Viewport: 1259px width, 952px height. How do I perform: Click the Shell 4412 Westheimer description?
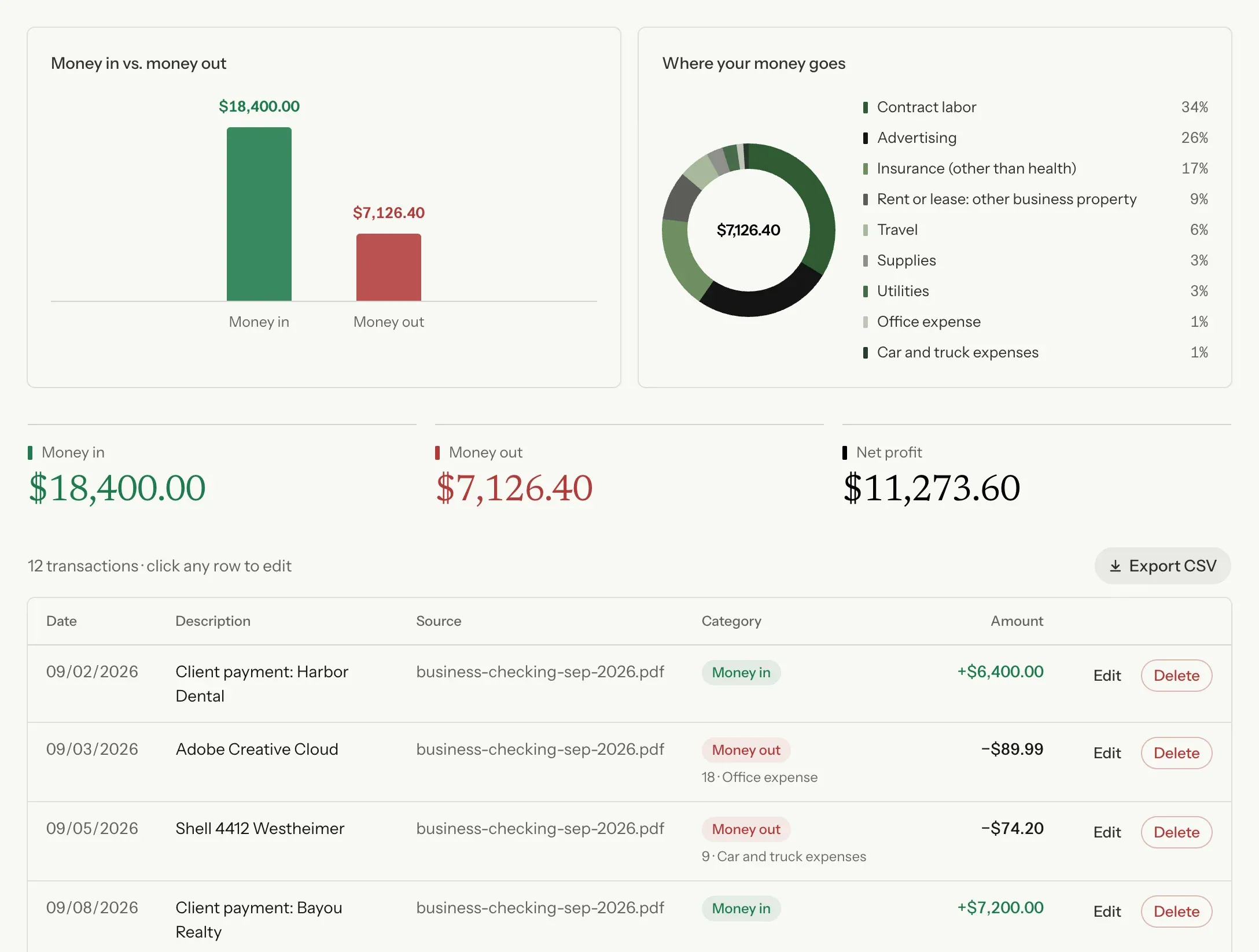click(x=260, y=828)
